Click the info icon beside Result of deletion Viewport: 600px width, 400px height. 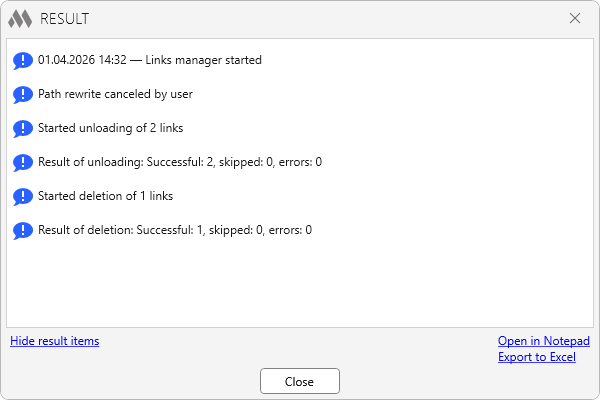click(22, 230)
